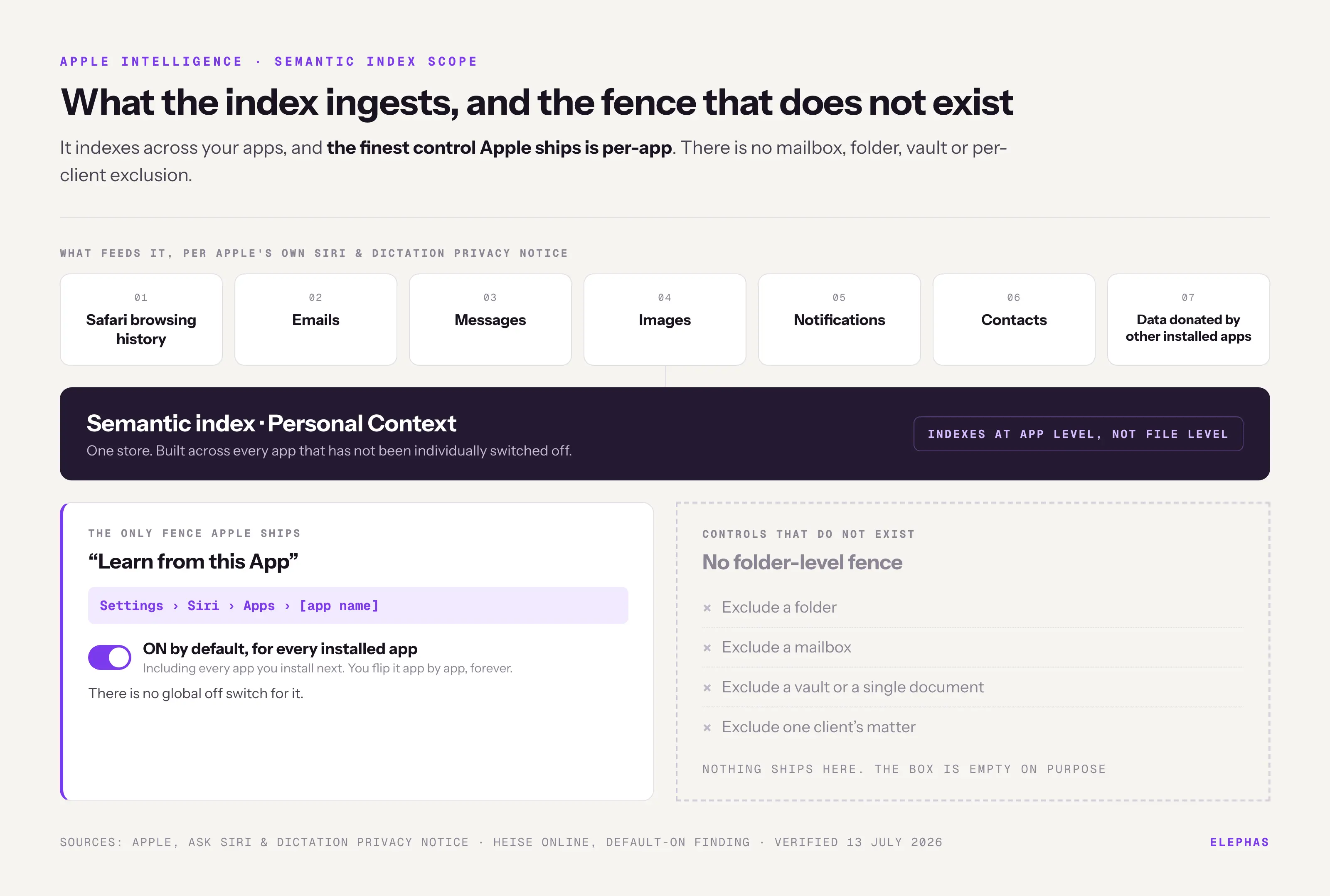Click the x beside Exclude one client's matter
This screenshot has width=1330, height=896.
pos(707,728)
